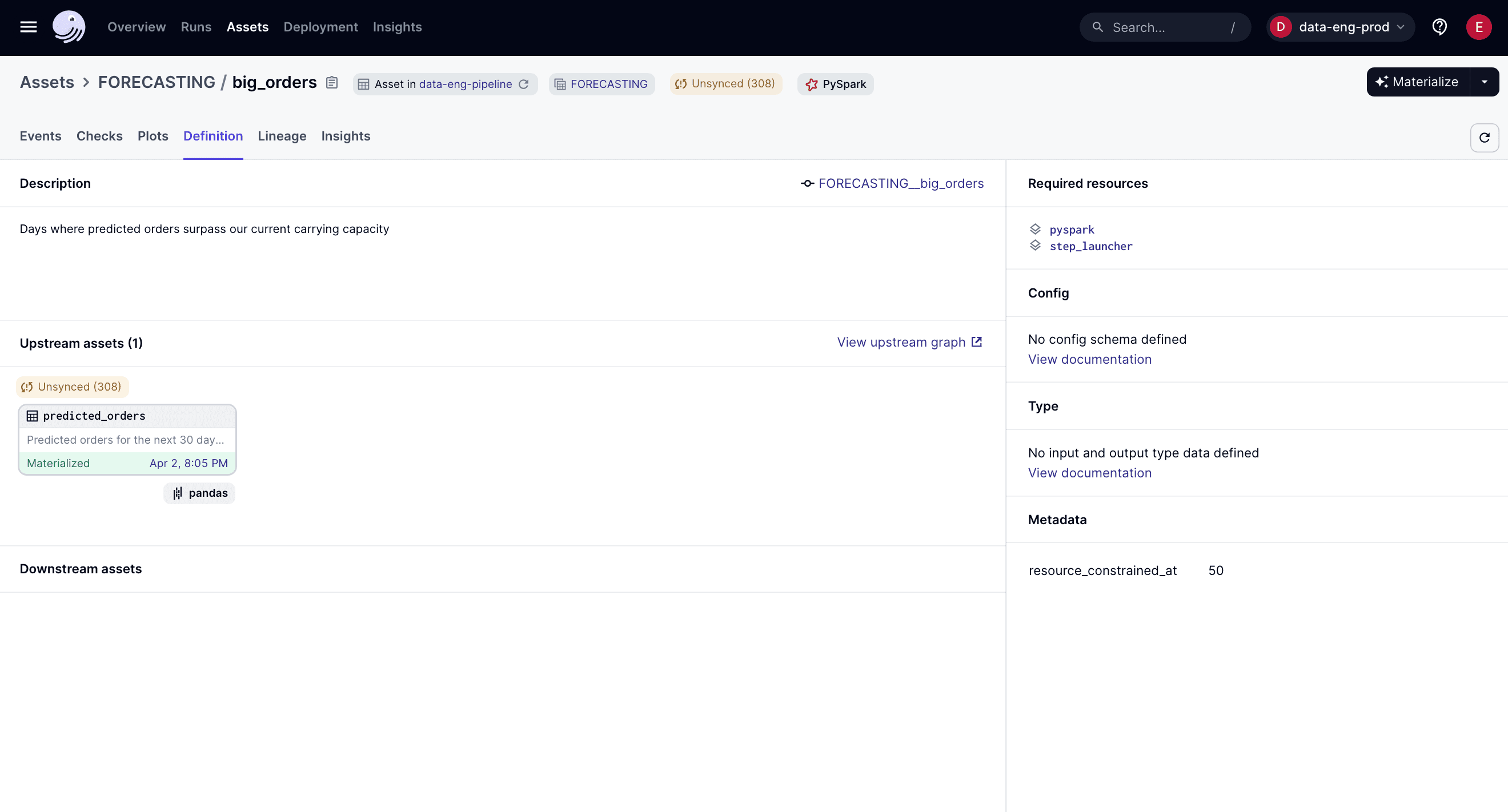Copy asset name using the clipboard icon
This screenshot has width=1508, height=812.
[x=332, y=82]
